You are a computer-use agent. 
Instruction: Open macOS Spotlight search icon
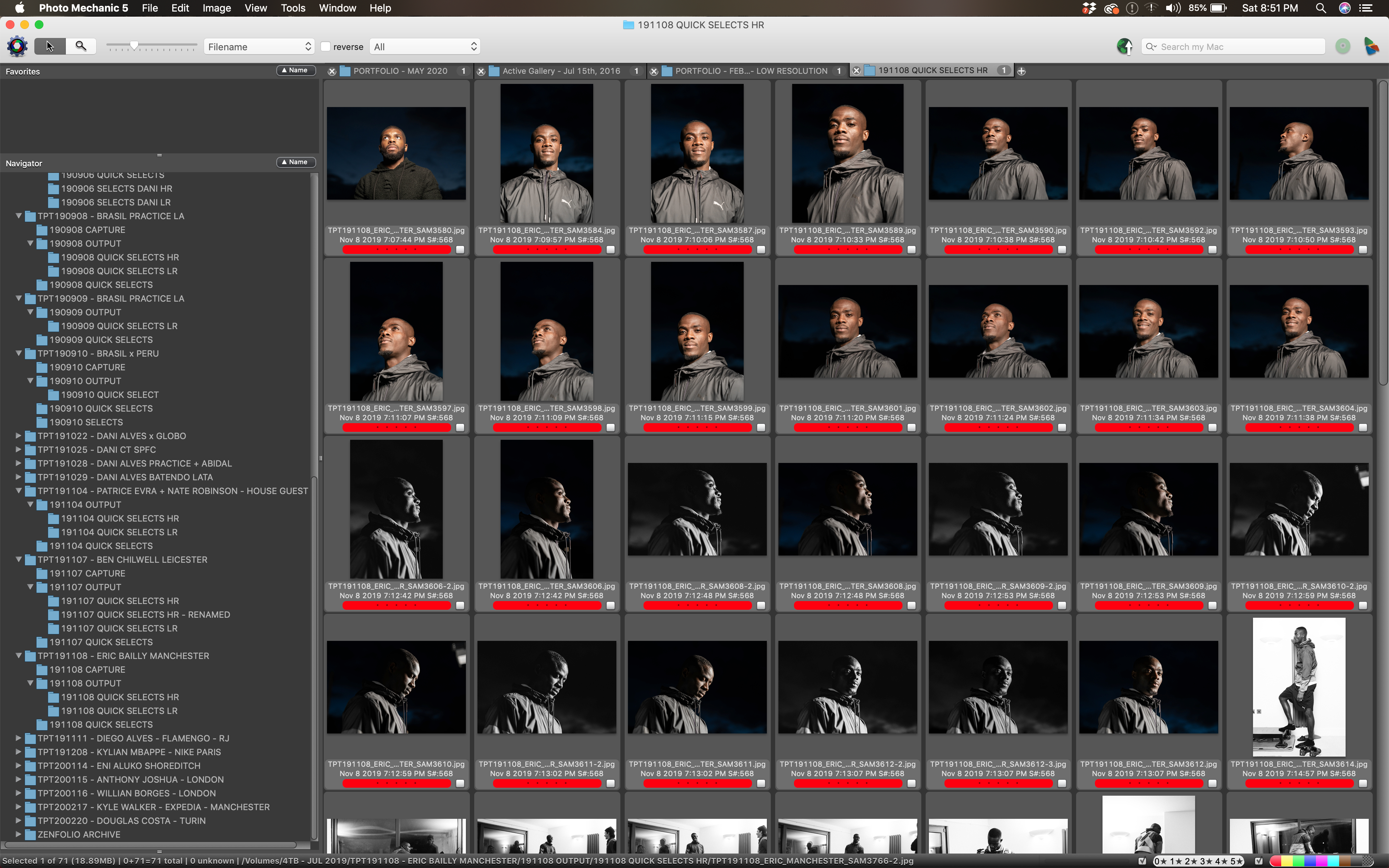(1320, 8)
